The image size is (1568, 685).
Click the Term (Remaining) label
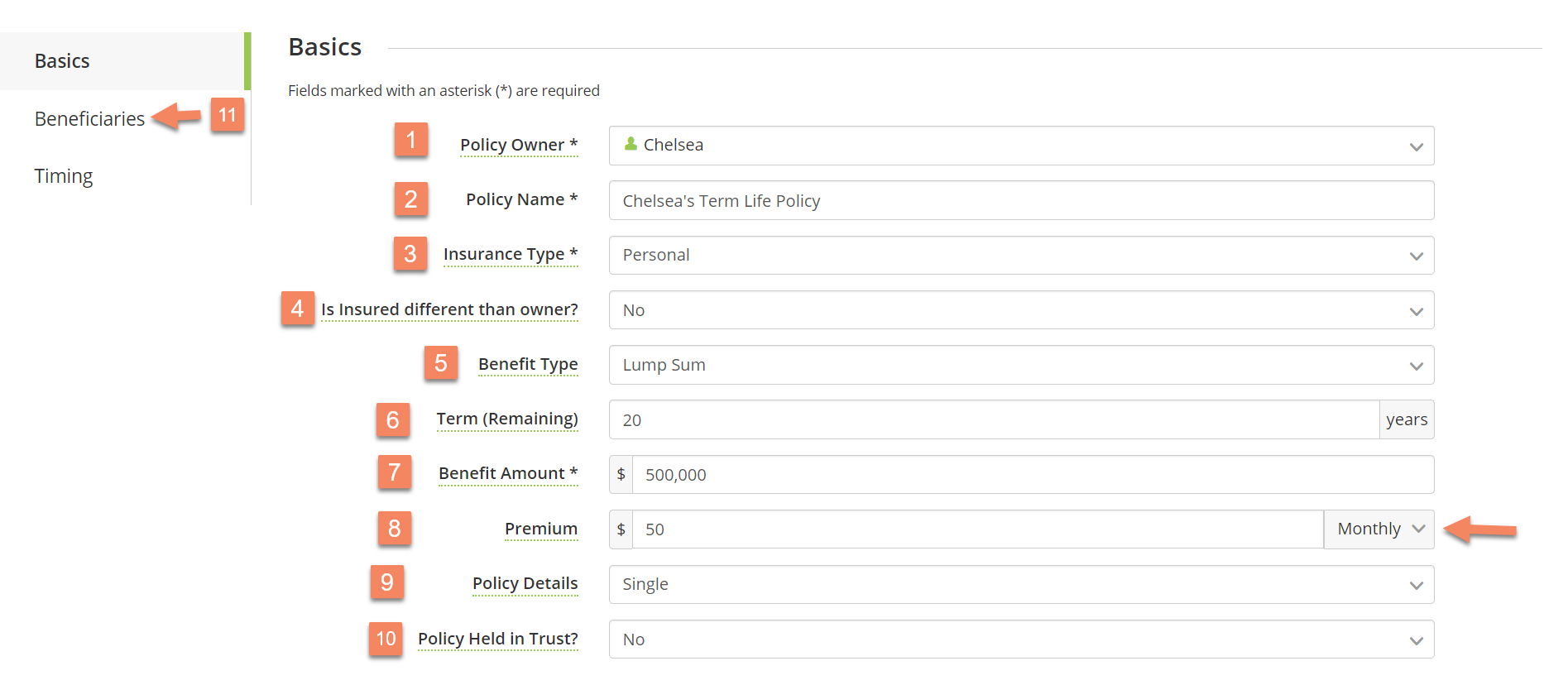pyautogui.click(x=507, y=419)
